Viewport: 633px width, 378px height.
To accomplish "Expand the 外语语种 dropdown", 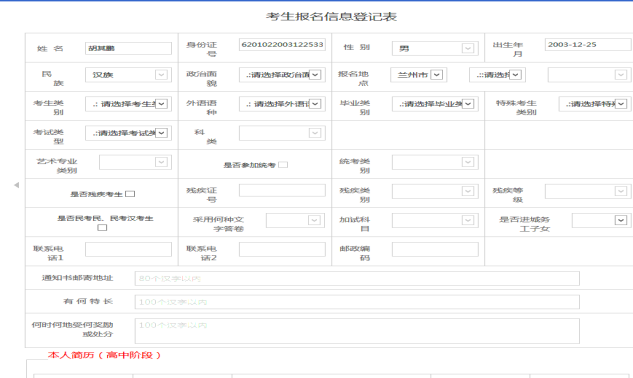I will pyautogui.click(x=282, y=104).
